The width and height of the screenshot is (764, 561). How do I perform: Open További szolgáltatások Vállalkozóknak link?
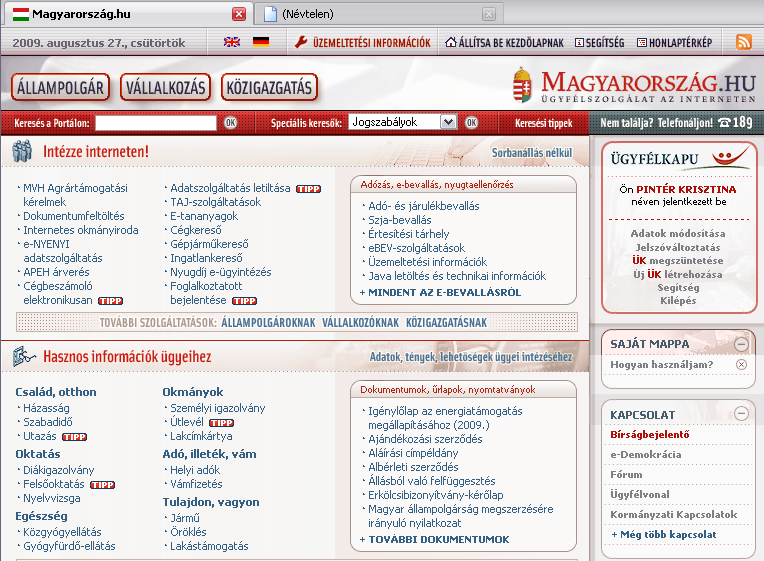click(361, 323)
